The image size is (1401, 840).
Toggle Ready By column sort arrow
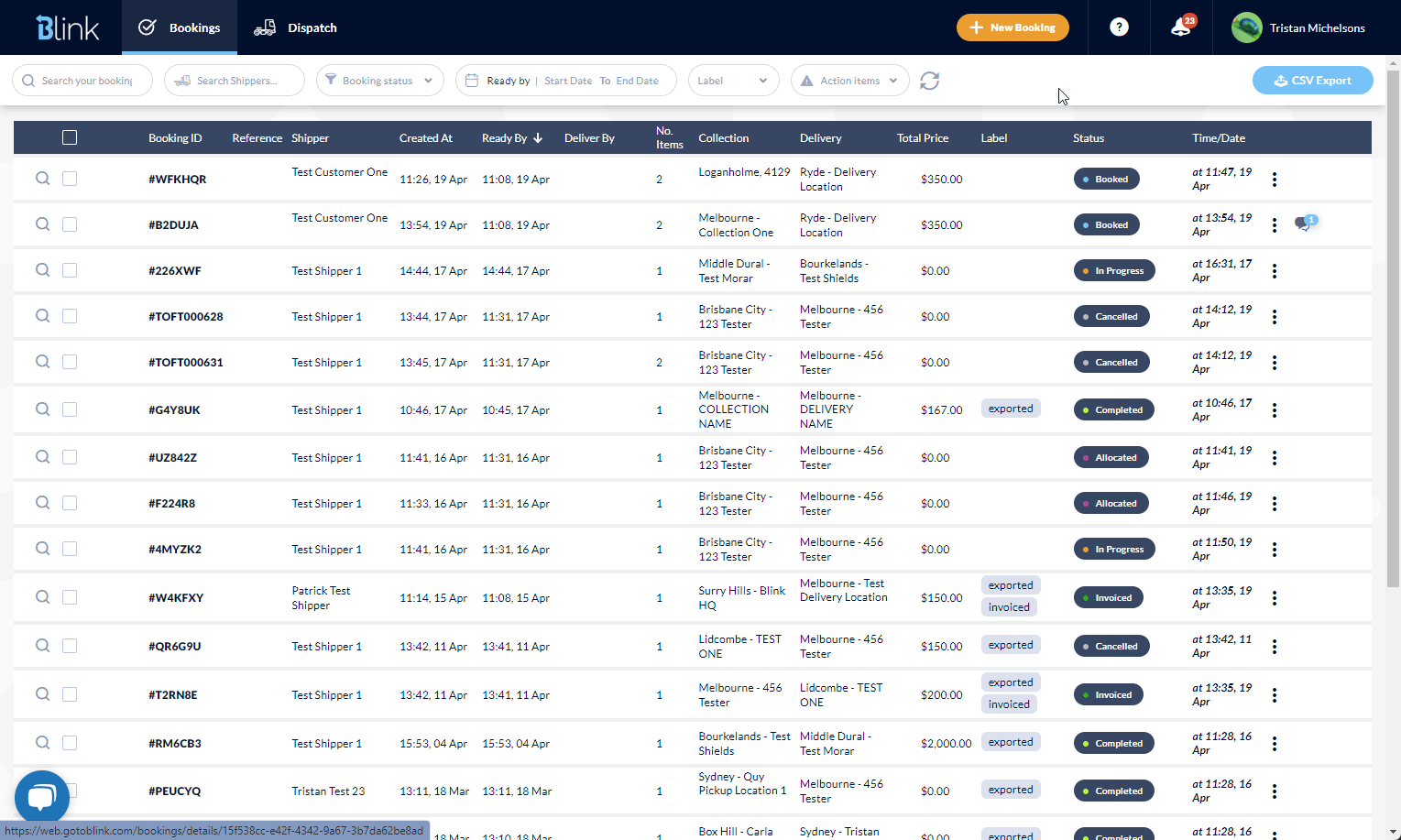[538, 137]
